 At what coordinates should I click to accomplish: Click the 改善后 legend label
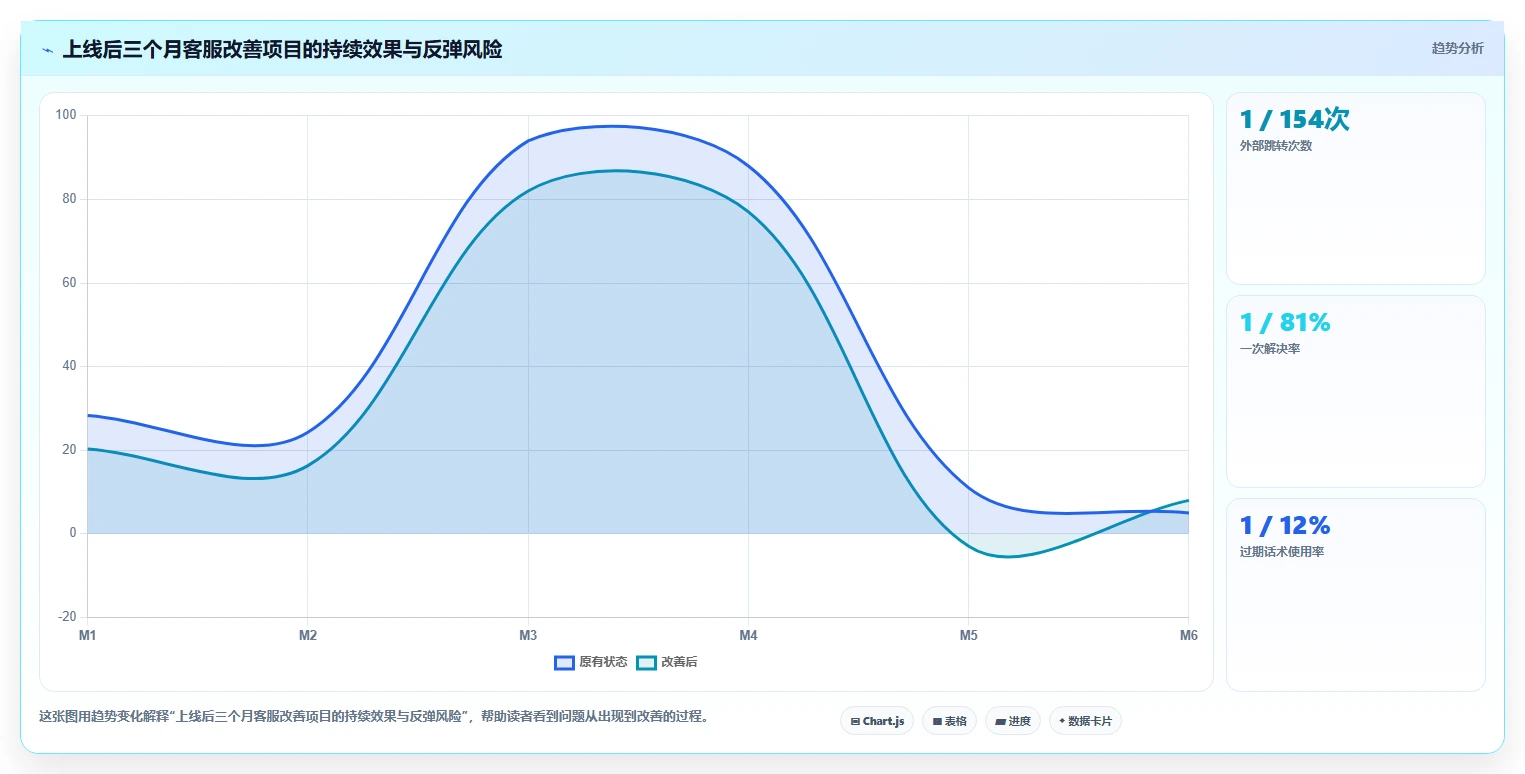pos(679,662)
